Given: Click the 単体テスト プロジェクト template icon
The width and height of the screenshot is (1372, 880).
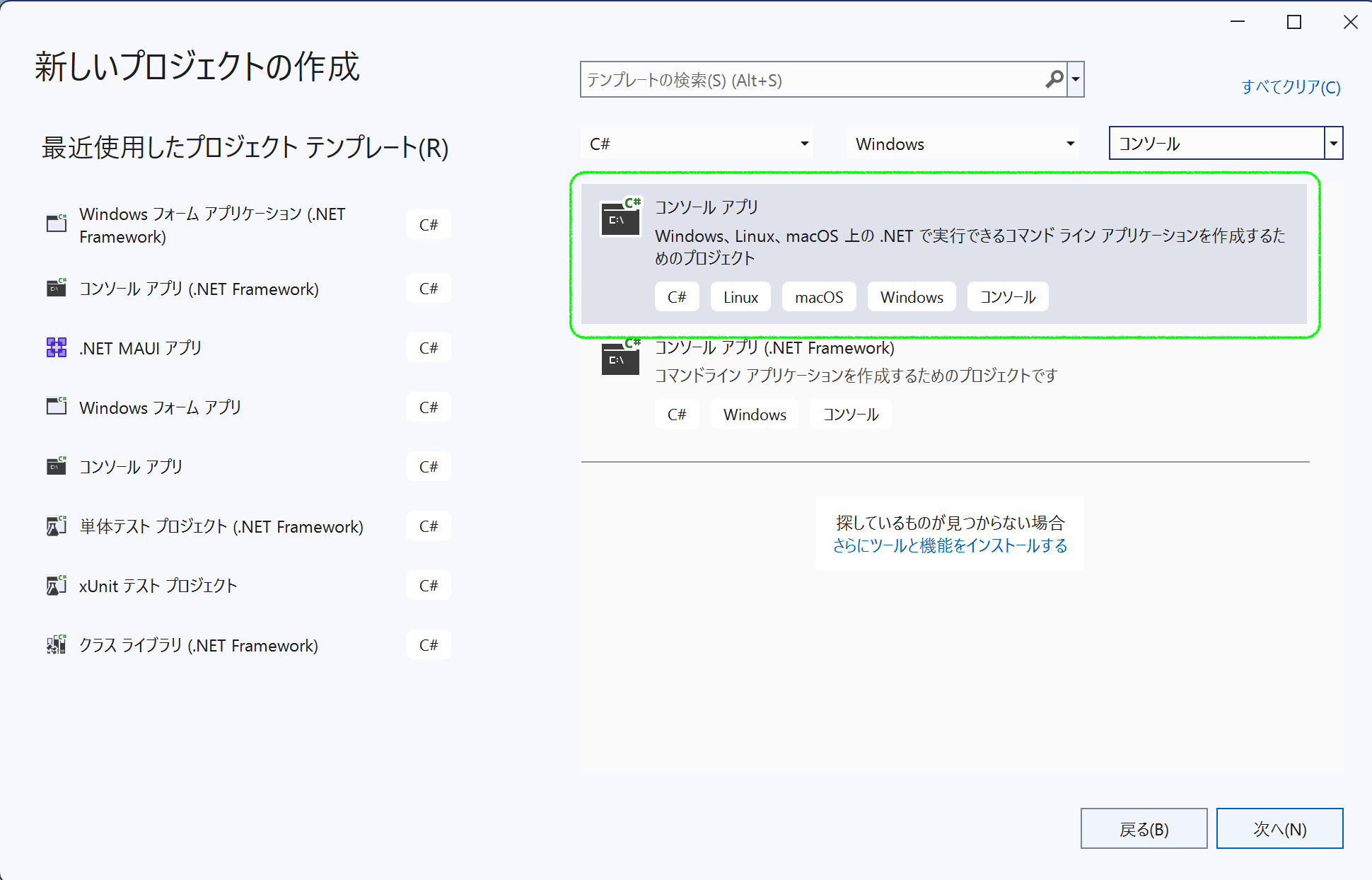Looking at the screenshot, I should pyautogui.click(x=57, y=526).
